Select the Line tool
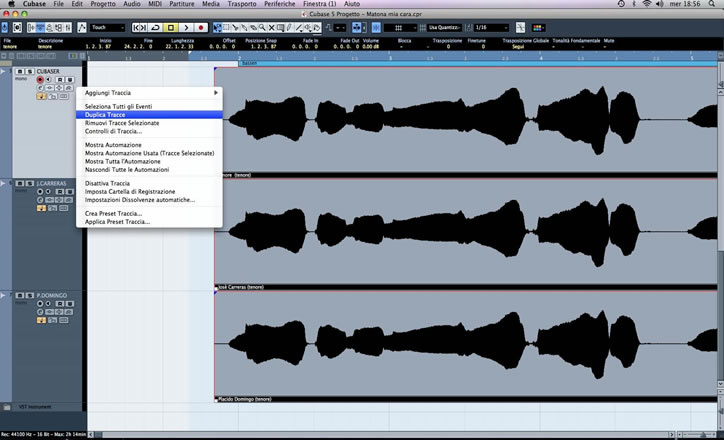The width and height of the screenshot is (724, 440). 299,28
